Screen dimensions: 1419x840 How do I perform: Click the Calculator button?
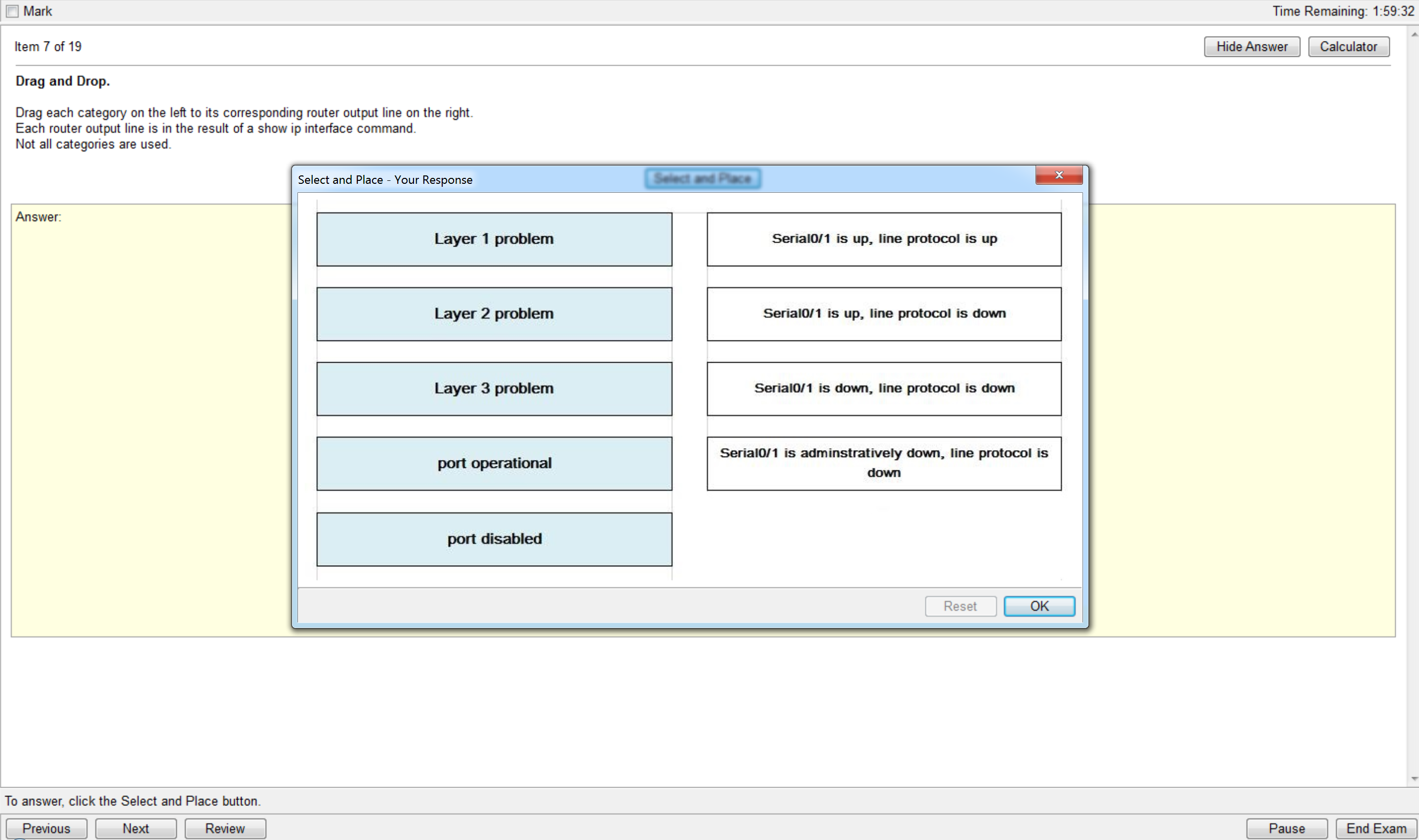pyautogui.click(x=1349, y=46)
